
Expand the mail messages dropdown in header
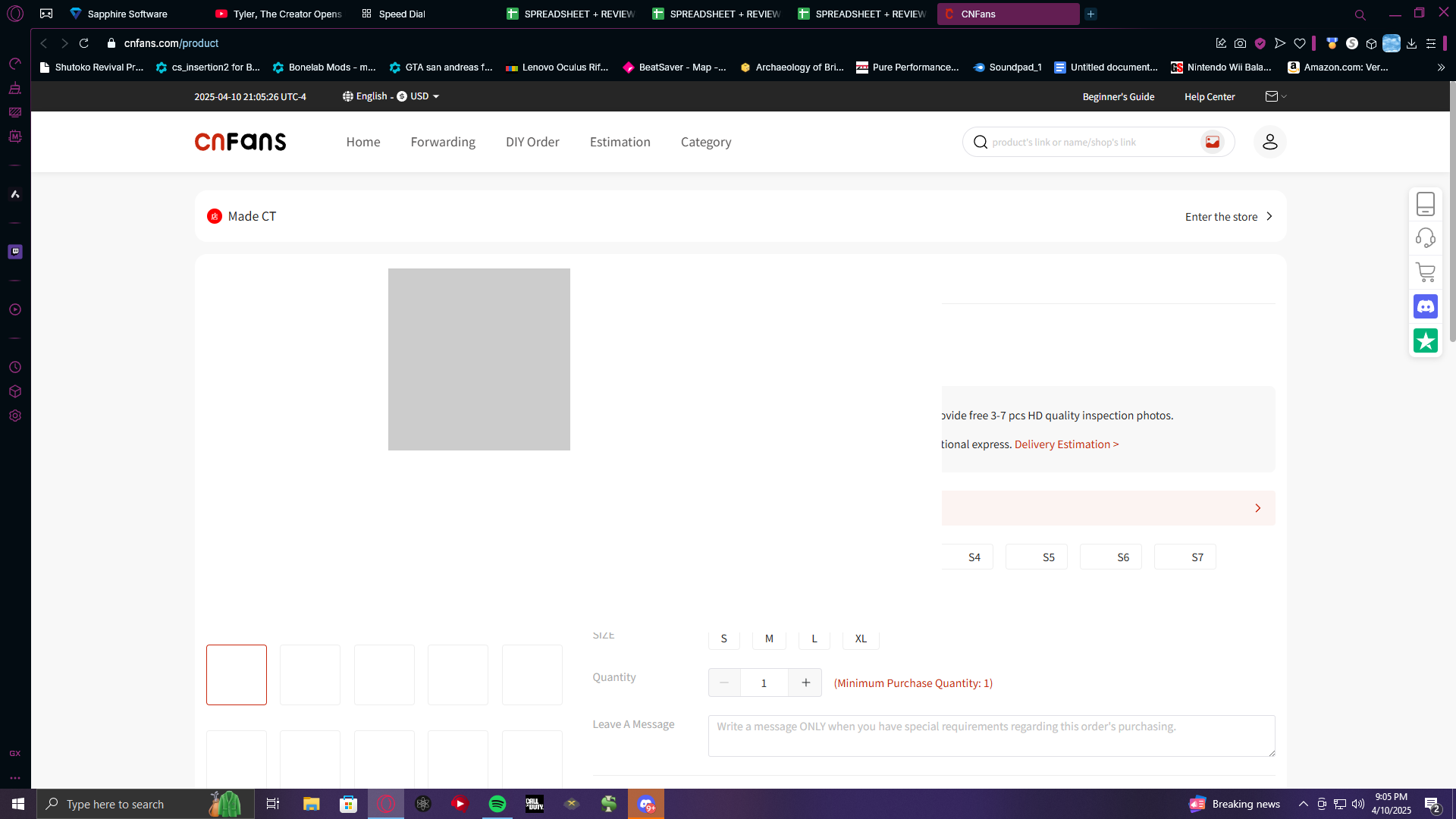[x=1276, y=96]
